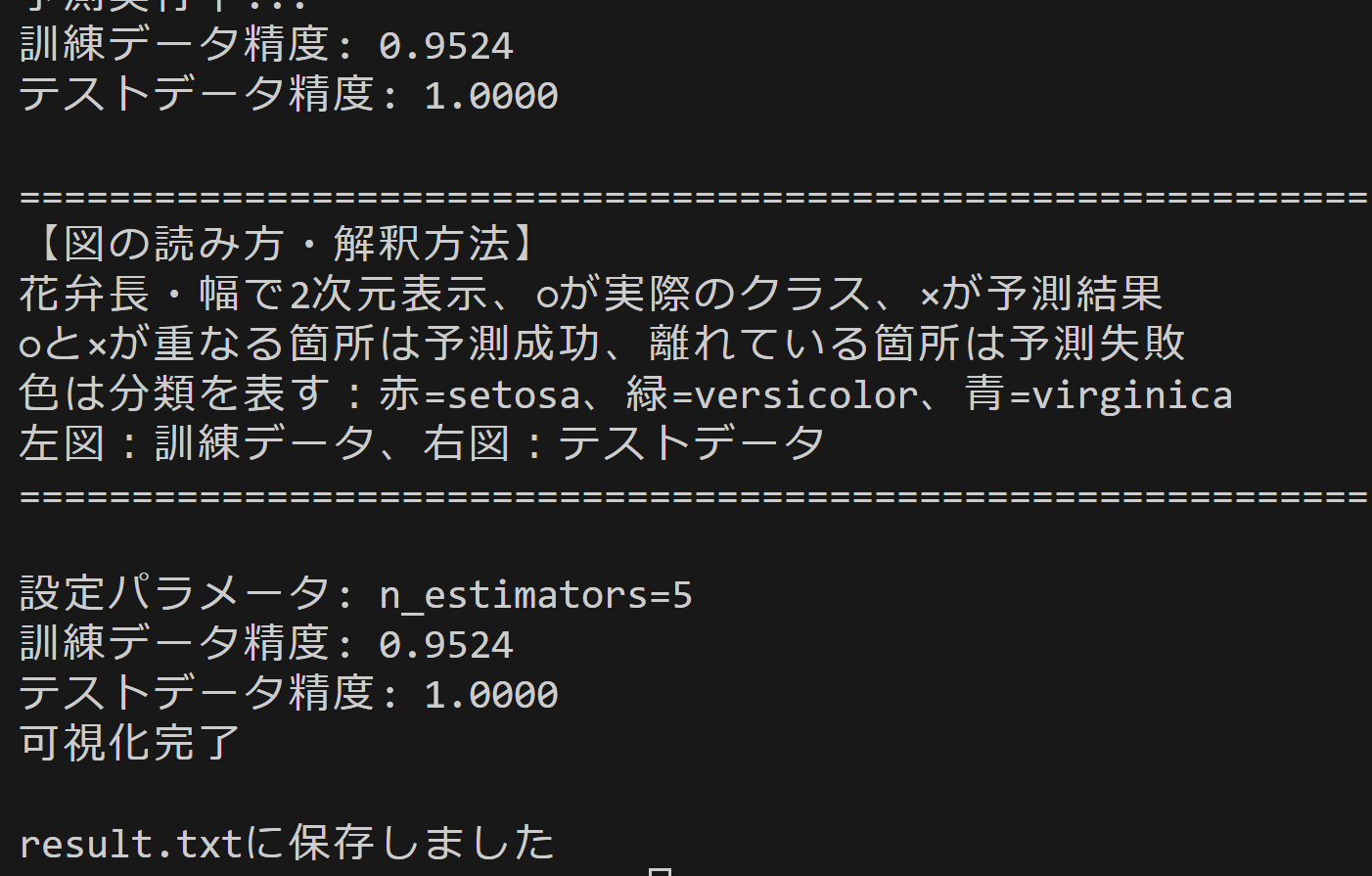Click the text '設定パラメータ: n_estimators=5'
Image resolution: width=1372 pixels, height=876 pixels.
pyautogui.click(x=356, y=594)
